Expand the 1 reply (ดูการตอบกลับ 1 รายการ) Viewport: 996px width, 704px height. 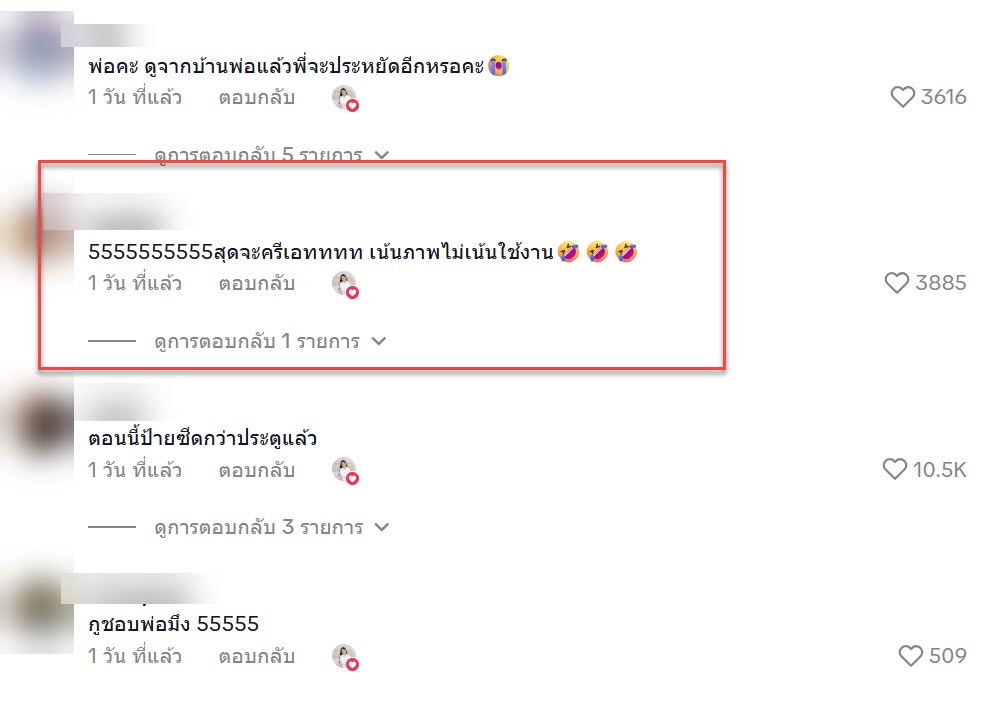270,341
